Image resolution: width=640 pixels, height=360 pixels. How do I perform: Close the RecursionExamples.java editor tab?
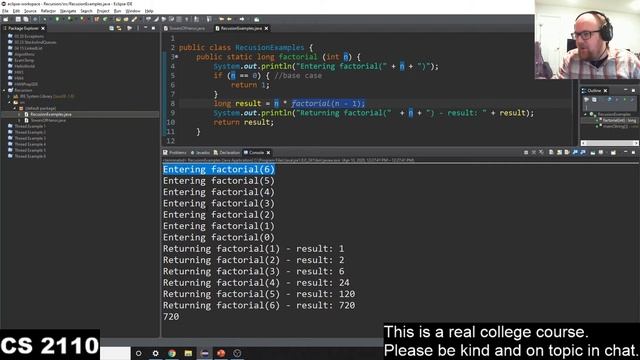[x=267, y=28]
